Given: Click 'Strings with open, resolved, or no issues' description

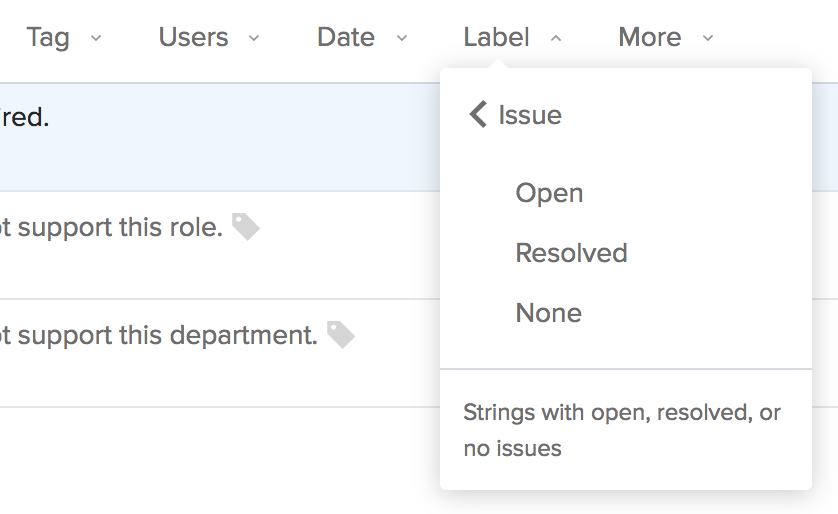Looking at the screenshot, I should coord(622,430).
